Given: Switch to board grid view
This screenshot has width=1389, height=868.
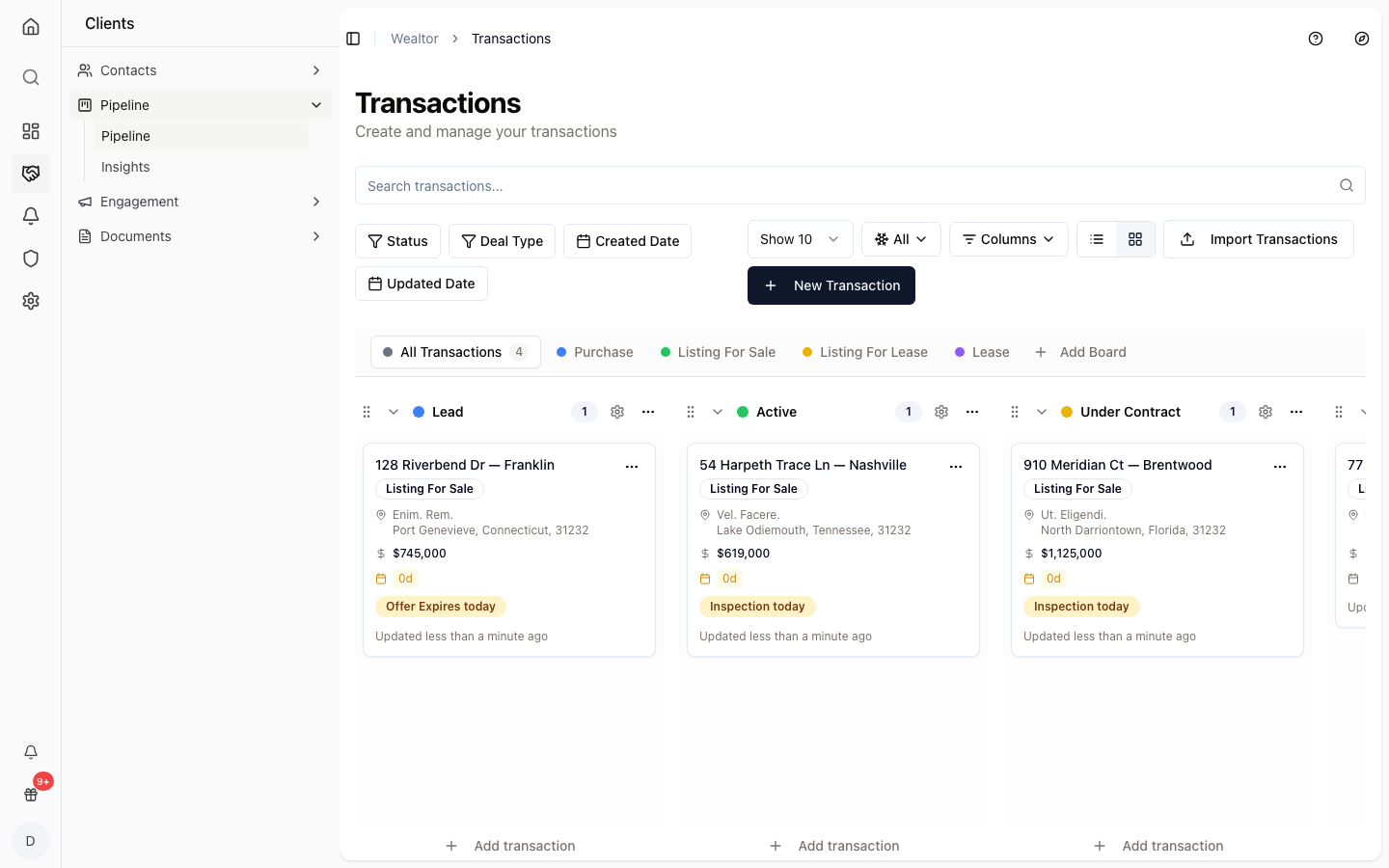Looking at the screenshot, I should coord(1135,239).
